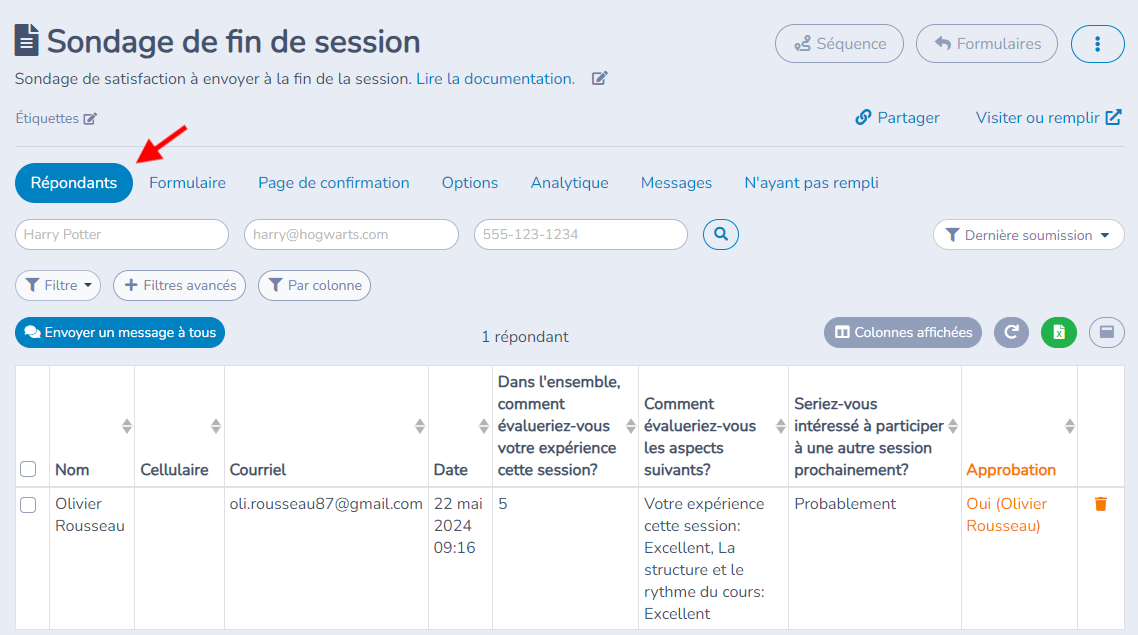Click Par colonne filter button
1138x635 pixels.
click(314, 285)
